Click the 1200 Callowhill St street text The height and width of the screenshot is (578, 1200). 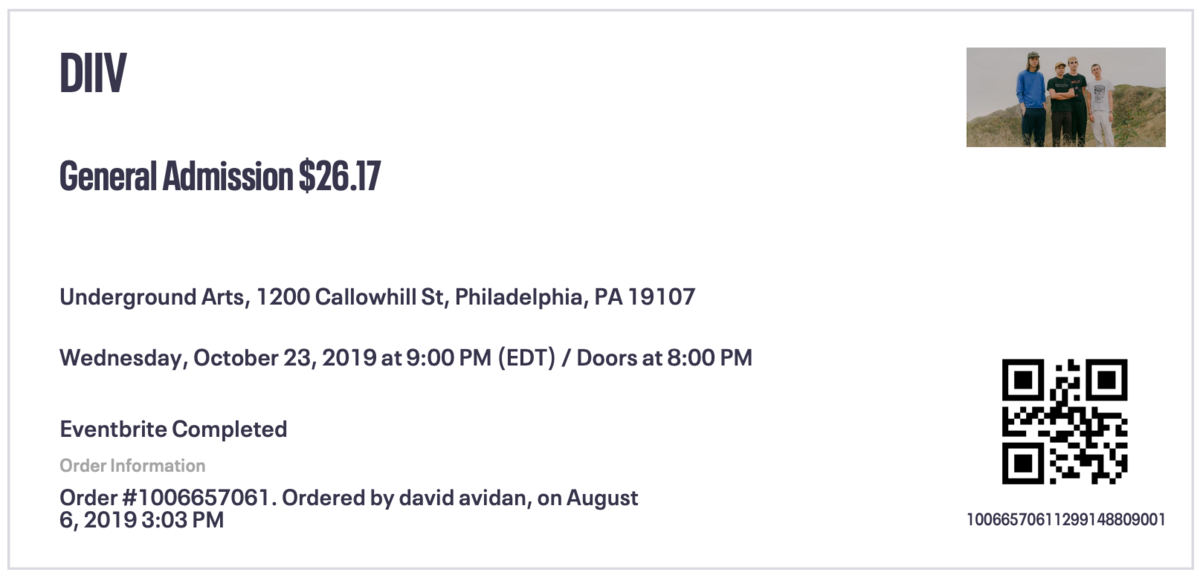[x=352, y=297]
